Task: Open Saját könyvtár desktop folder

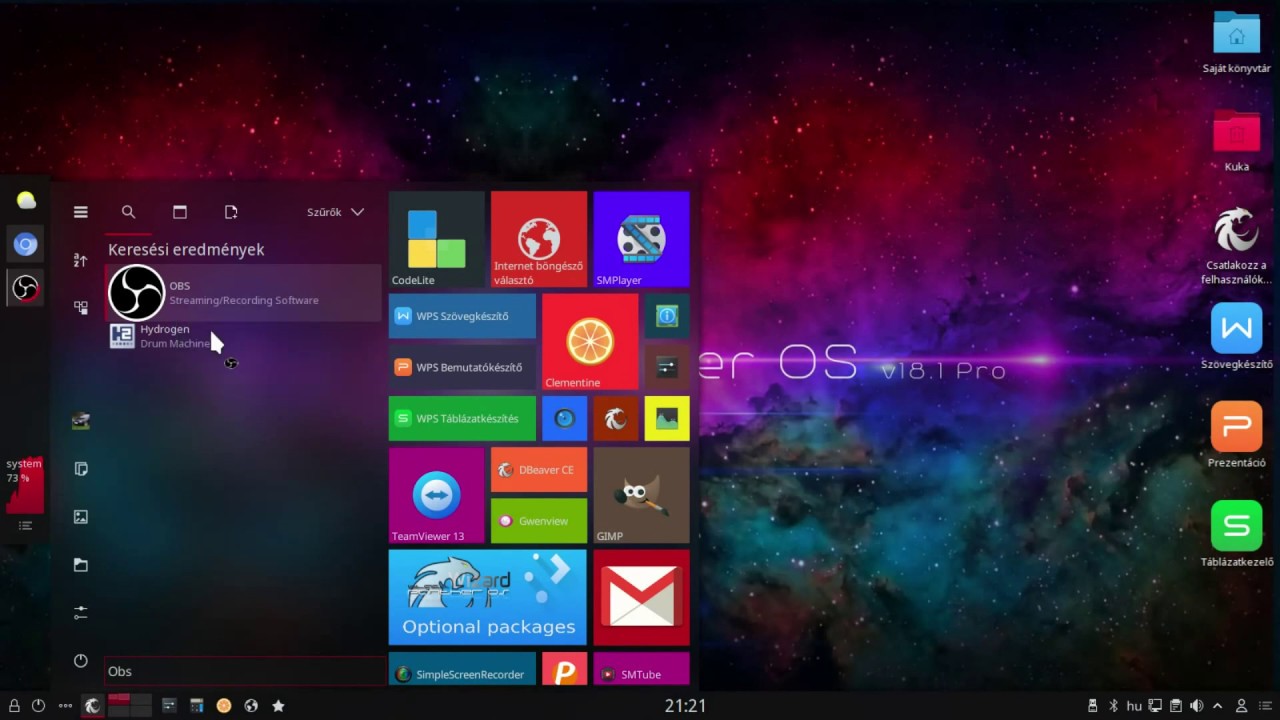Action: coord(1237,42)
